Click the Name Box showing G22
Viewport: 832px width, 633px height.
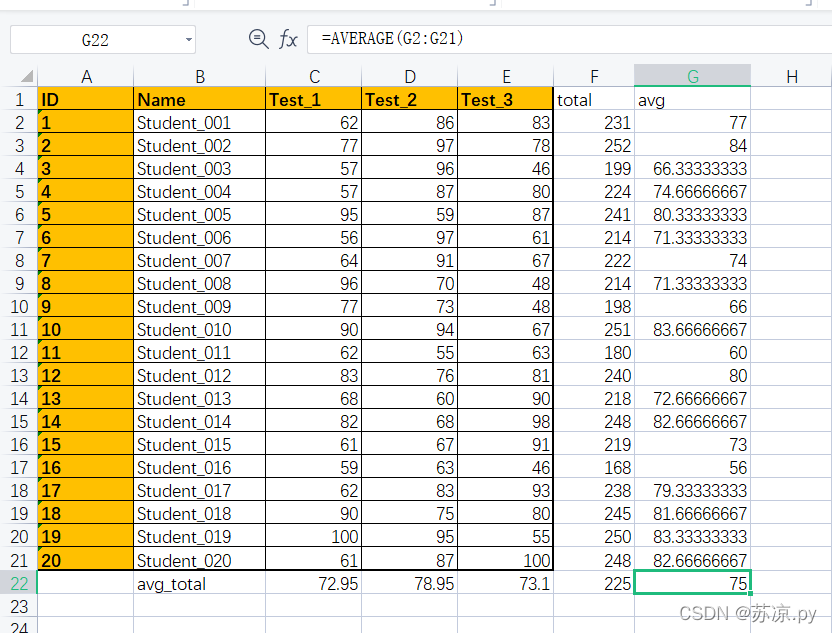point(103,40)
